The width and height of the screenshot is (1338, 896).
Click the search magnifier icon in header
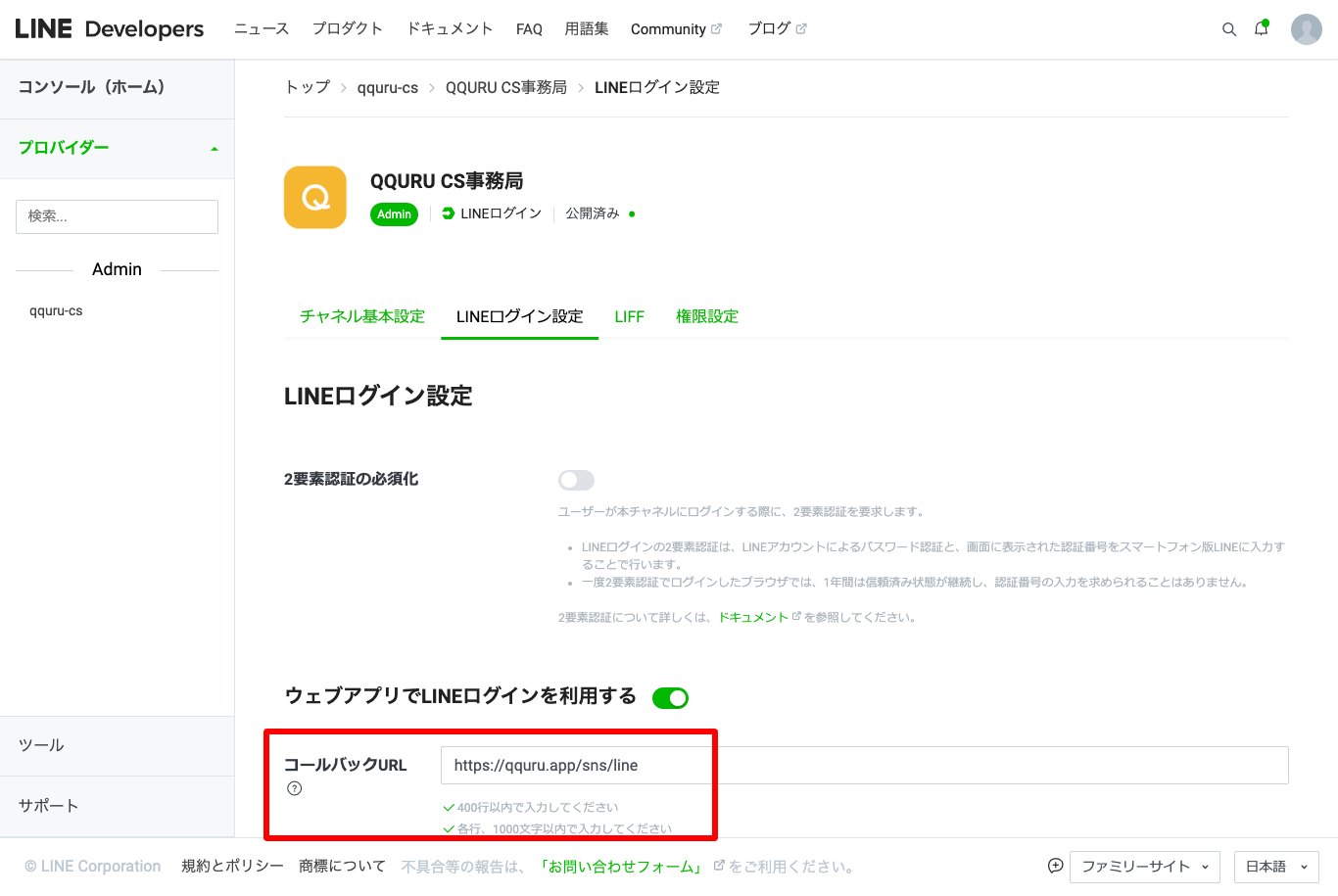(x=1228, y=29)
